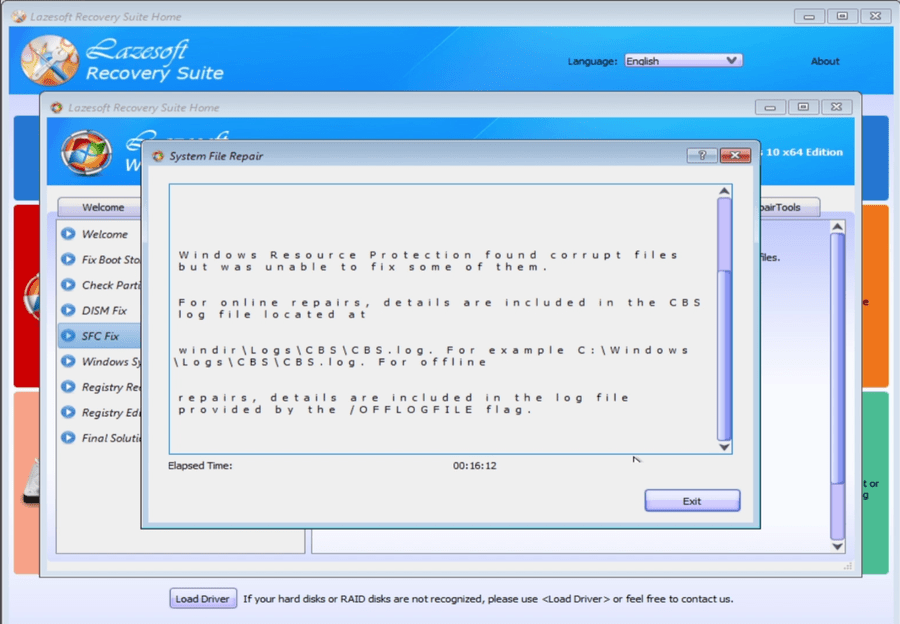Click the arrow icon beside Welcome
This screenshot has height=624, width=900.
pos(68,234)
